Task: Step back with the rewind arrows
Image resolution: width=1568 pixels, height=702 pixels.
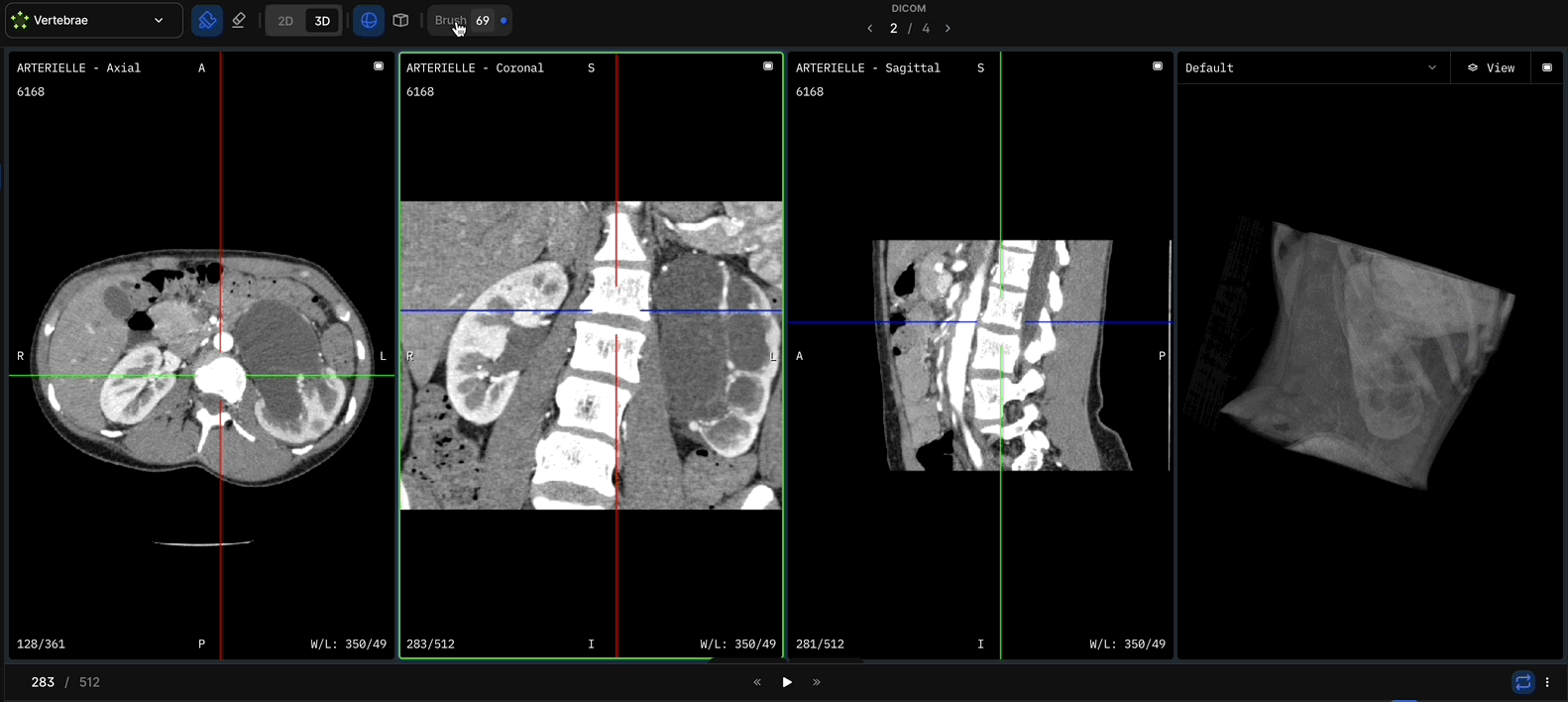Action: tap(757, 682)
